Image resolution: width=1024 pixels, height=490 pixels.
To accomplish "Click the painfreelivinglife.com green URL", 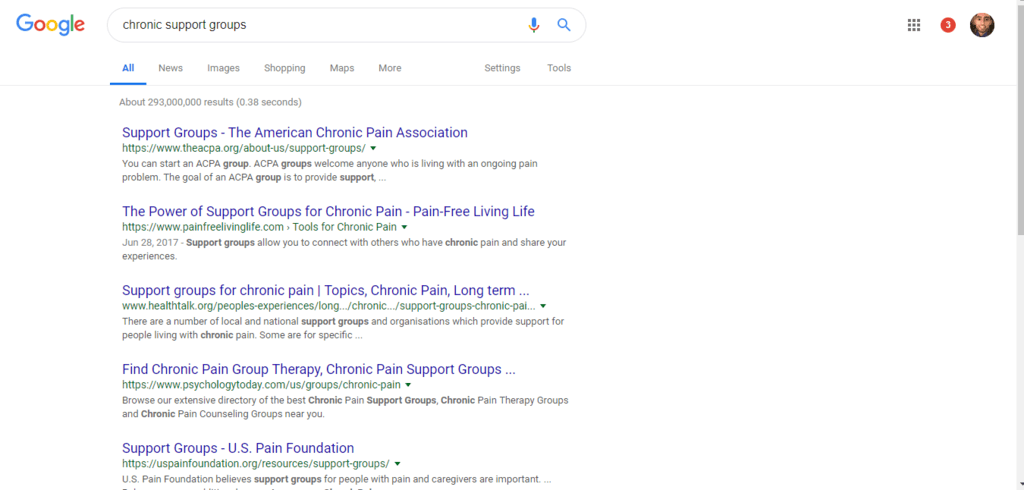I will [202, 227].
